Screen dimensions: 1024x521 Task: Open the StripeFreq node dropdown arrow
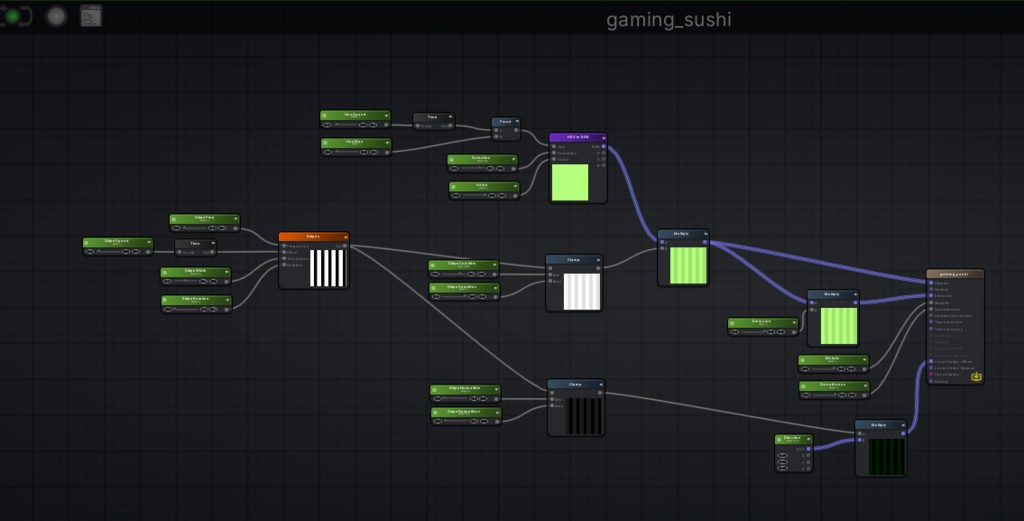pyautogui.click(x=236, y=219)
